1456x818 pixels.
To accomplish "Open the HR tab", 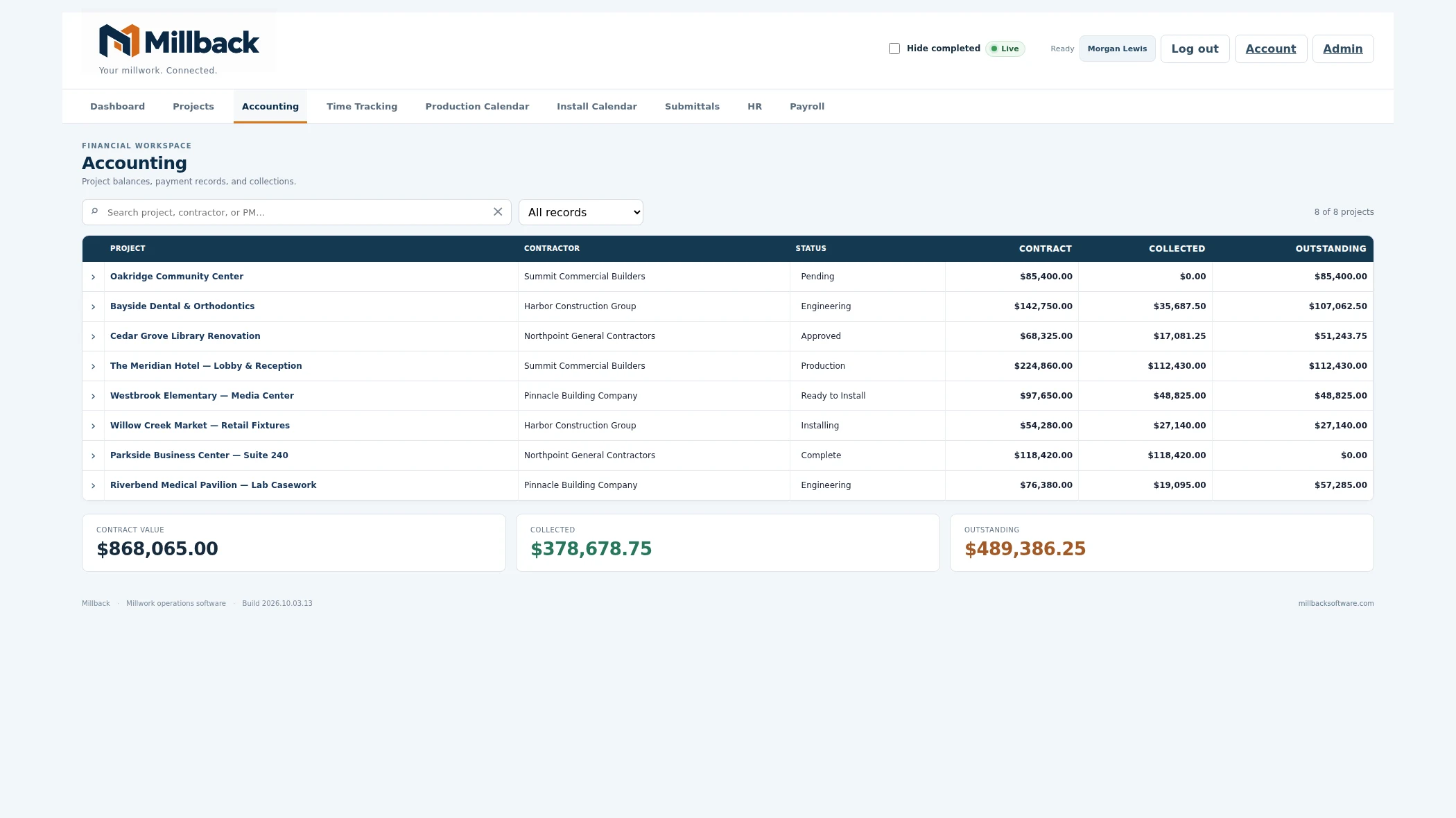I will [754, 106].
